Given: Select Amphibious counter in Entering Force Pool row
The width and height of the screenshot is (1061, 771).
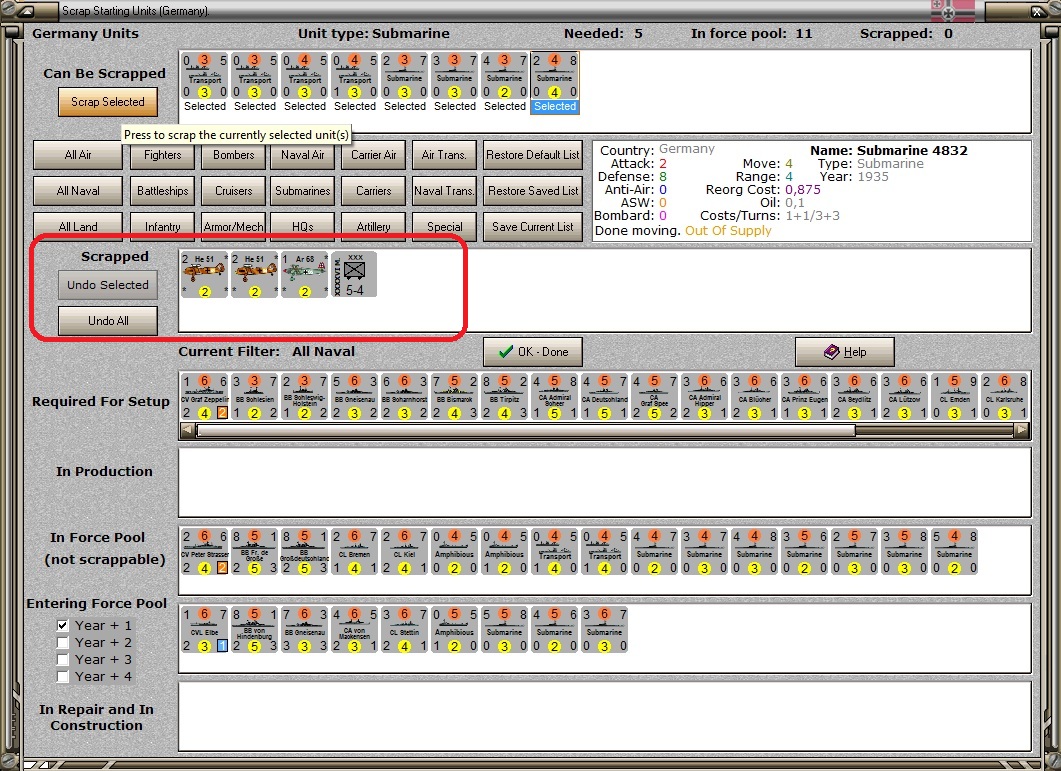Looking at the screenshot, I should [x=455, y=630].
